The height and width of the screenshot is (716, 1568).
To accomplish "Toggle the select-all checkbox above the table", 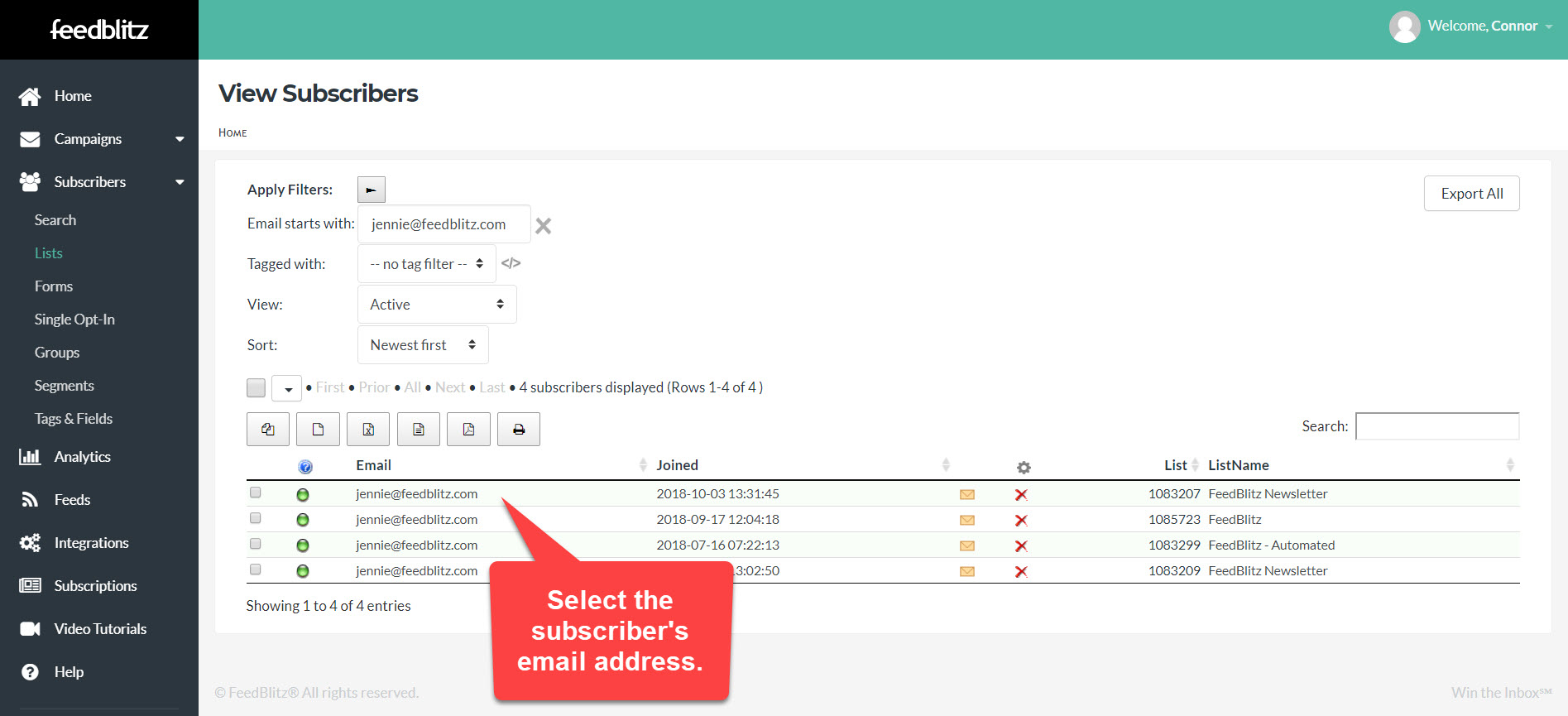I will point(257,387).
